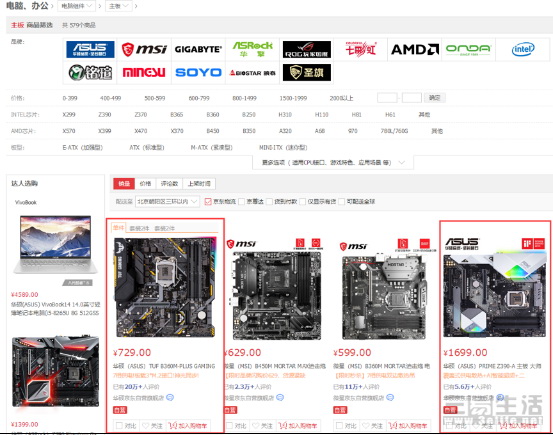Select the red MINGSU brand logo
The image size is (553, 435).
click(144, 72)
